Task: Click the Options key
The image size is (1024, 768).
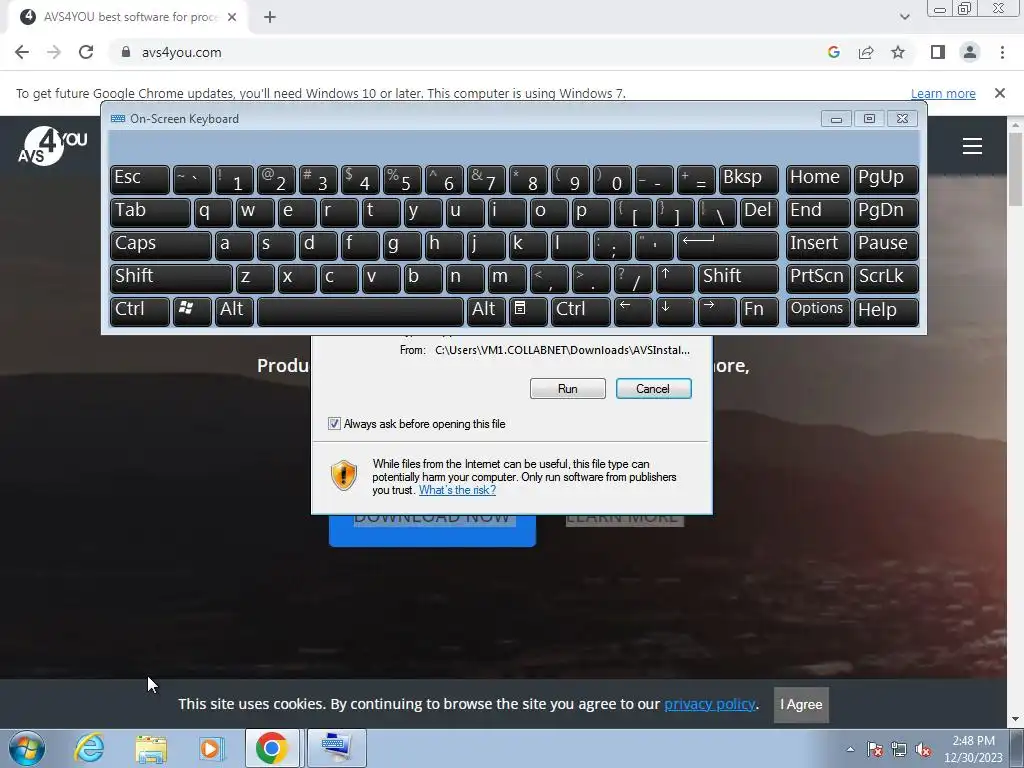Action: tap(817, 312)
